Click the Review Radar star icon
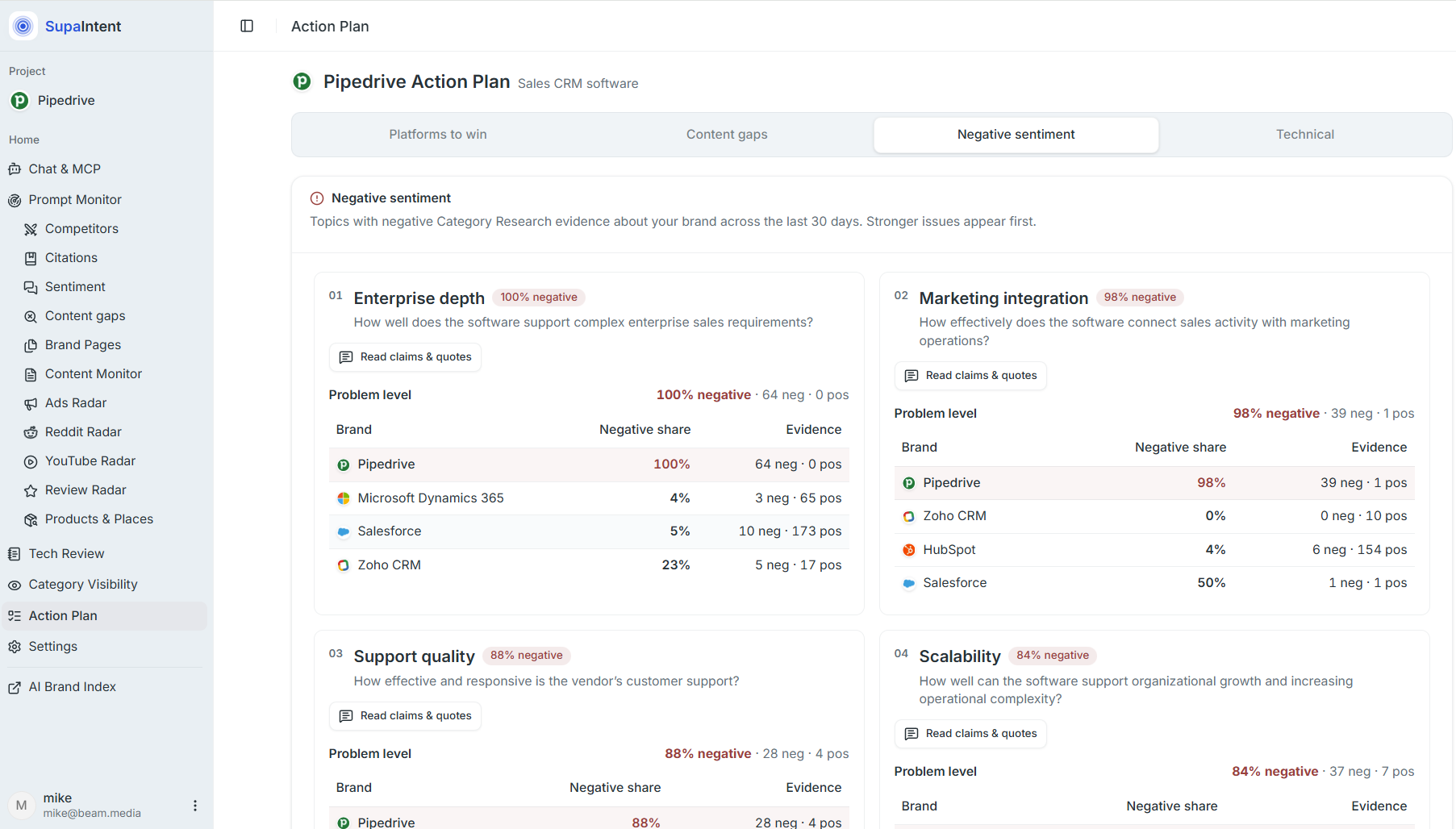The image size is (1456, 829). pos(31,490)
